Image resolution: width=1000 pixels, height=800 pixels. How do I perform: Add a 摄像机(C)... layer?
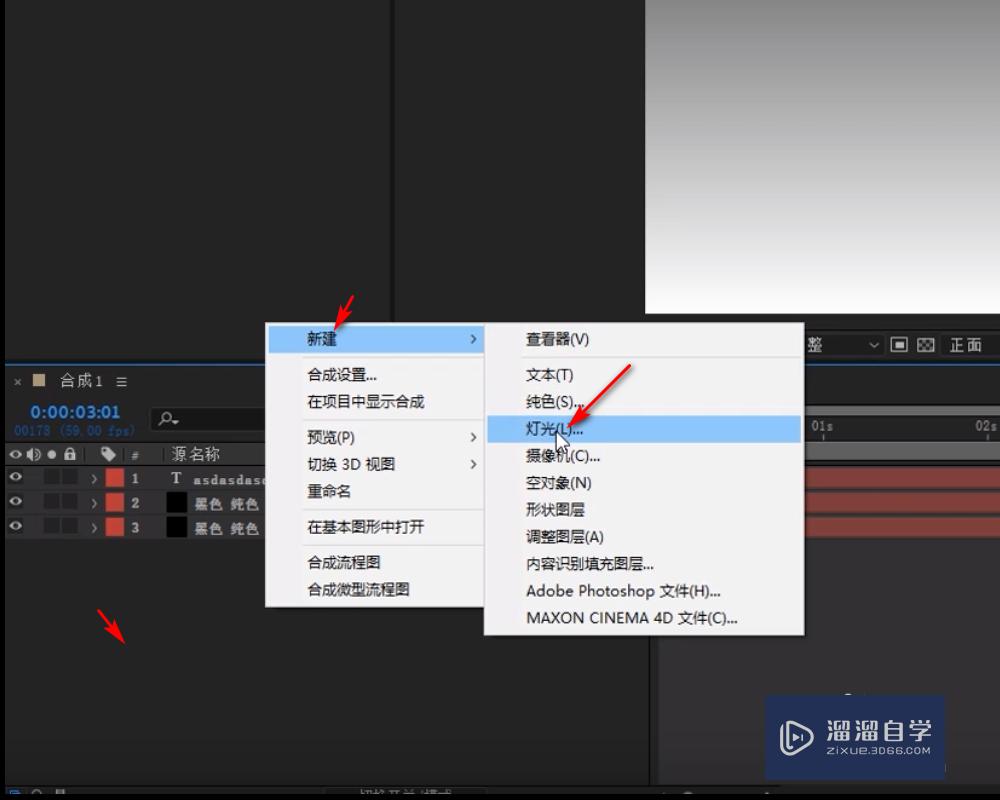562,456
